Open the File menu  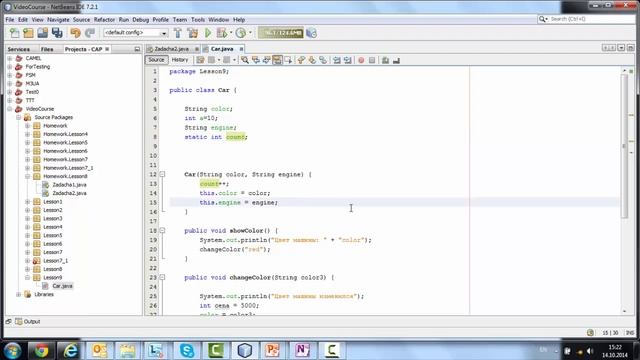(x=10, y=20)
